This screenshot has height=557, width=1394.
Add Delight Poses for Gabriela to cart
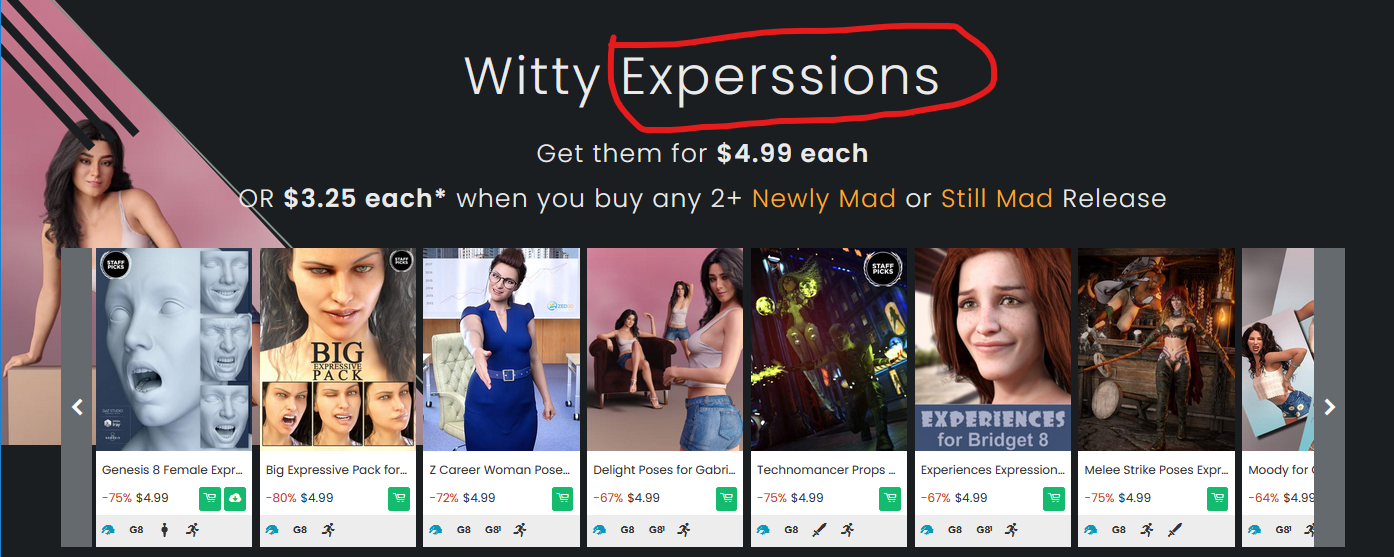coord(727,498)
